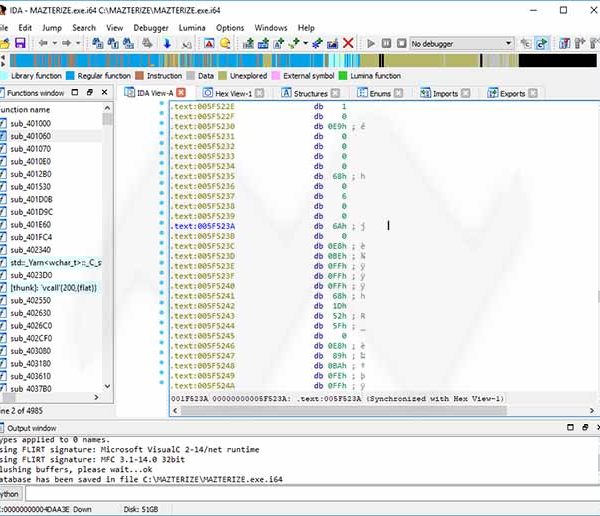Select the std::_Yarn<wchar_t> function entry
This screenshot has width=600, height=516.
pos(55,263)
